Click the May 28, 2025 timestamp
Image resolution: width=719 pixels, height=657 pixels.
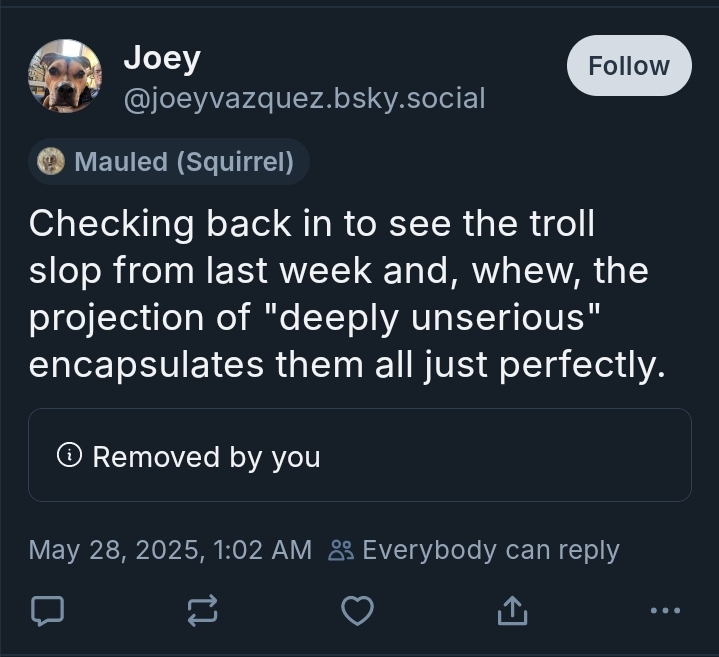pyautogui.click(x=170, y=550)
